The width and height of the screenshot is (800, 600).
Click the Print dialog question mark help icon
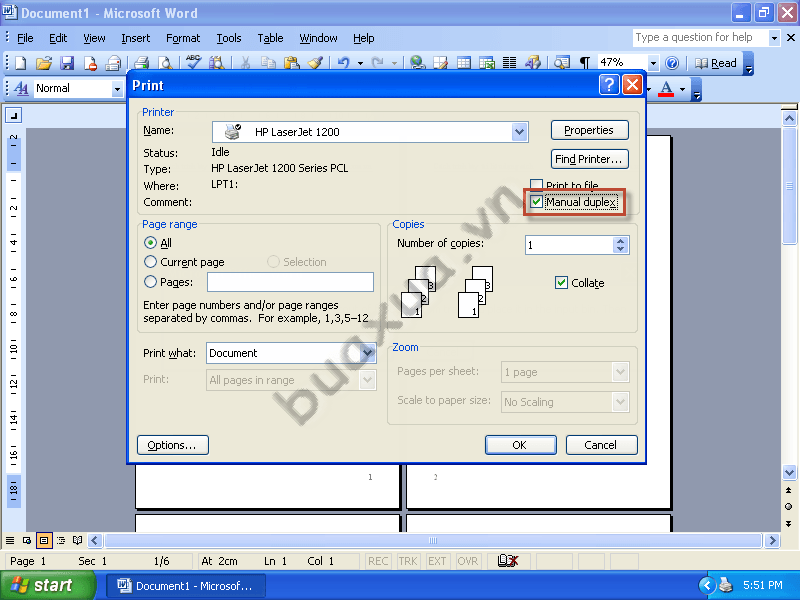click(x=609, y=85)
